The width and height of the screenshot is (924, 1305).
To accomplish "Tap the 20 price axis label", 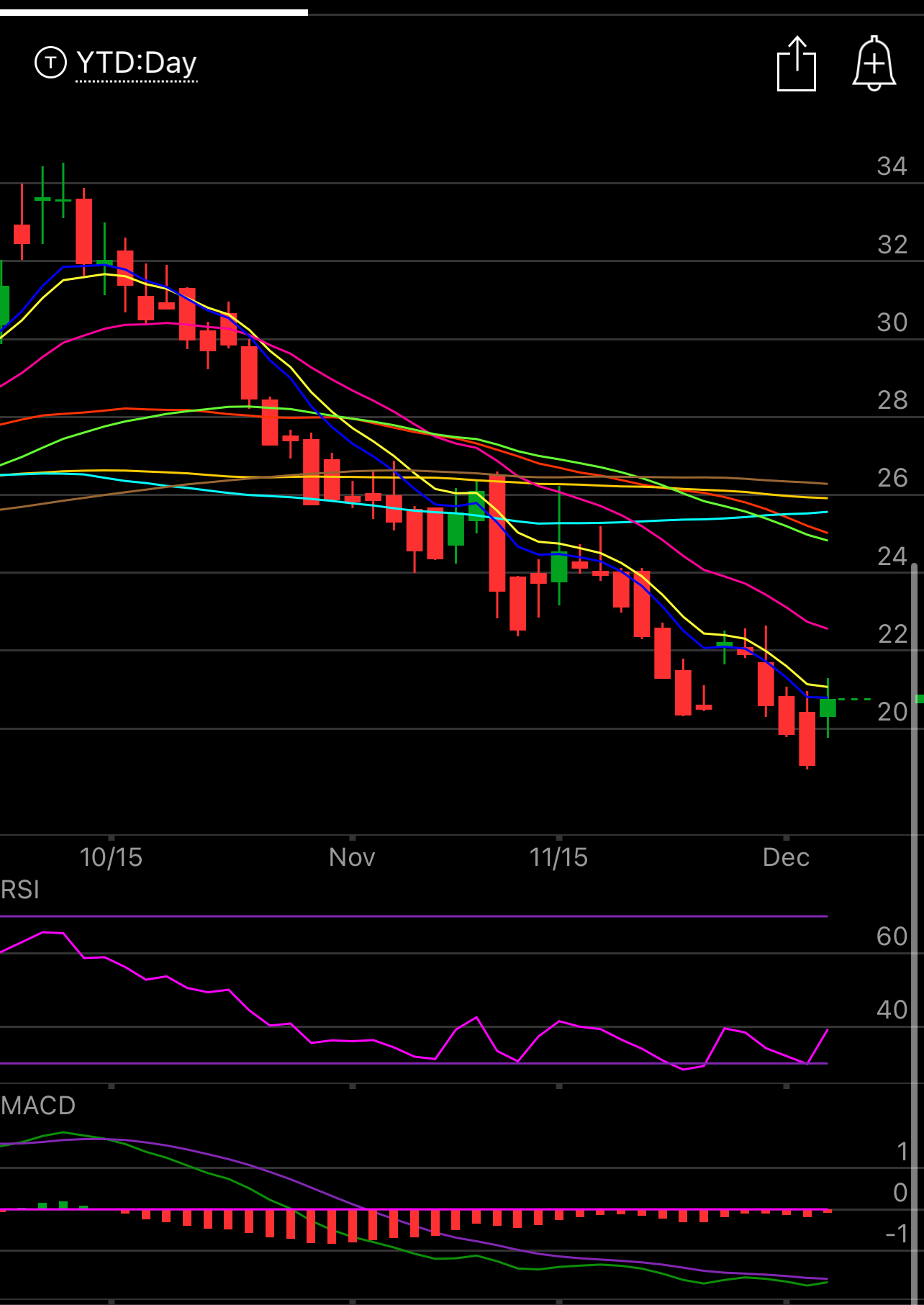I will [892, 712].
